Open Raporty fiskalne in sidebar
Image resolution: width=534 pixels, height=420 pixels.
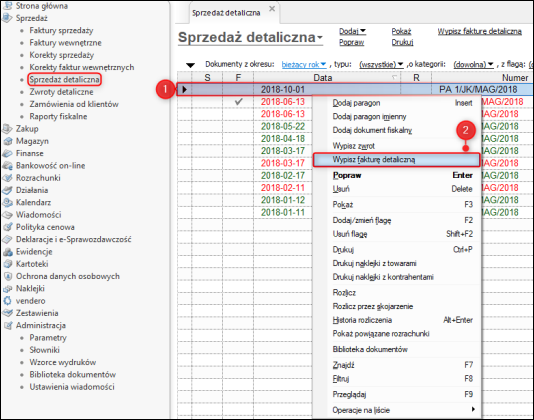point(58,116)
